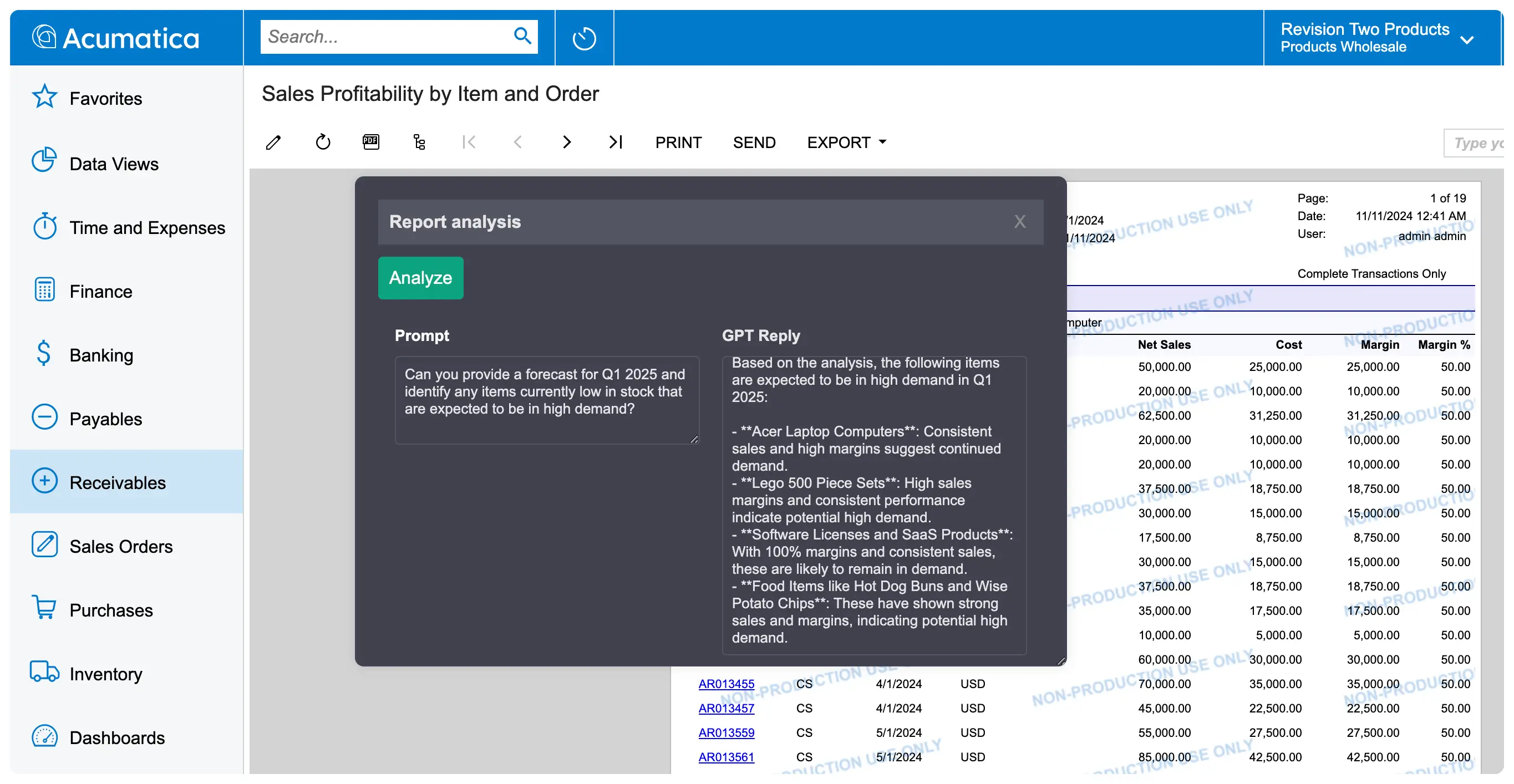Screen dimensions: 1514x784
Task: Click the SEND button
Action: click(754, 142)
